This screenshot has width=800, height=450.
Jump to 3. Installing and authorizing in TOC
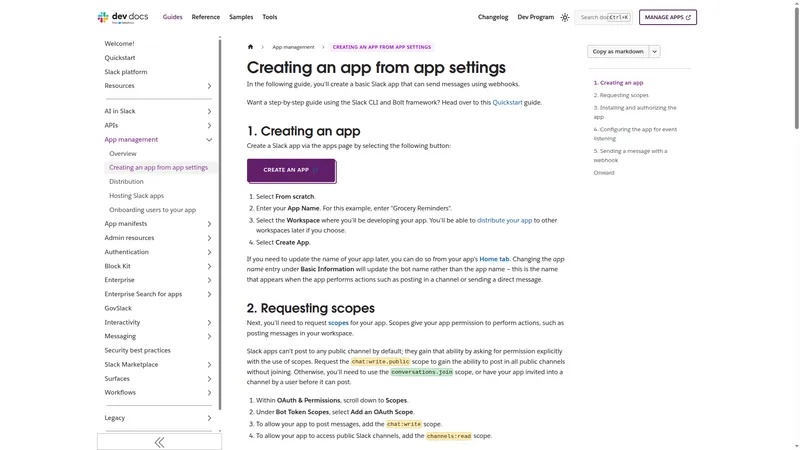[635, 112]
